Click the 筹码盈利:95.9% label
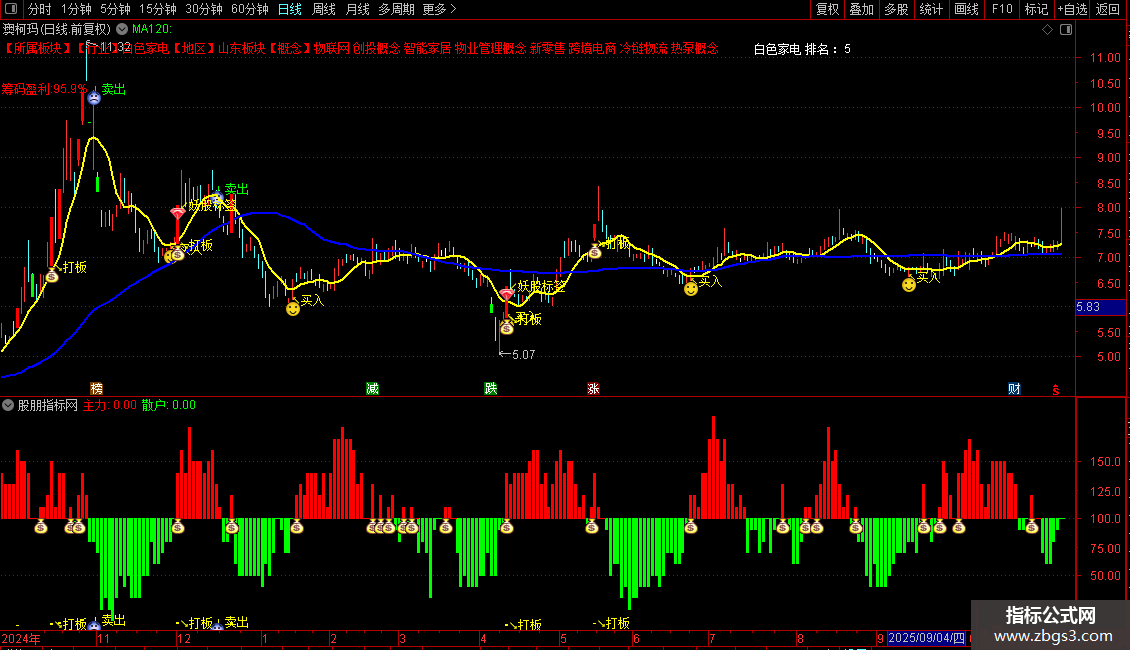The image size is (1130, 650). (x=44, y=89)
